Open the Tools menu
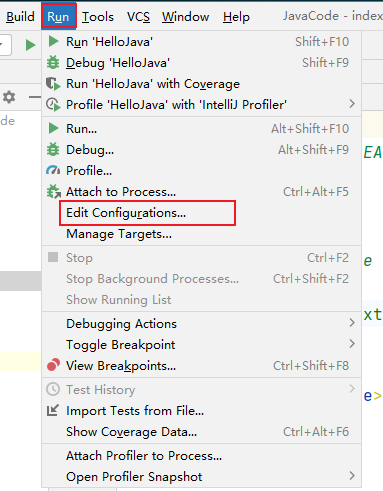Image resolution: width=383 pixels, height=491 pixels. tap(98, 17)
